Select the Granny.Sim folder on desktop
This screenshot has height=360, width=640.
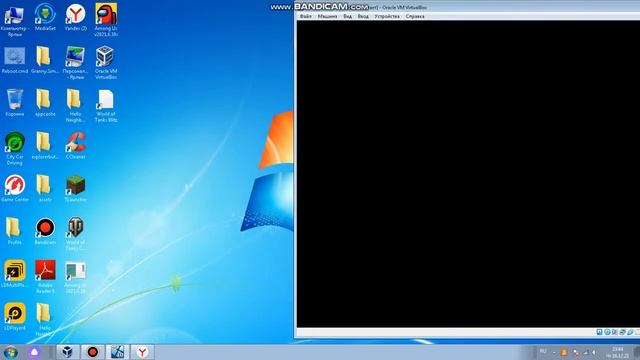coord(45,60)
